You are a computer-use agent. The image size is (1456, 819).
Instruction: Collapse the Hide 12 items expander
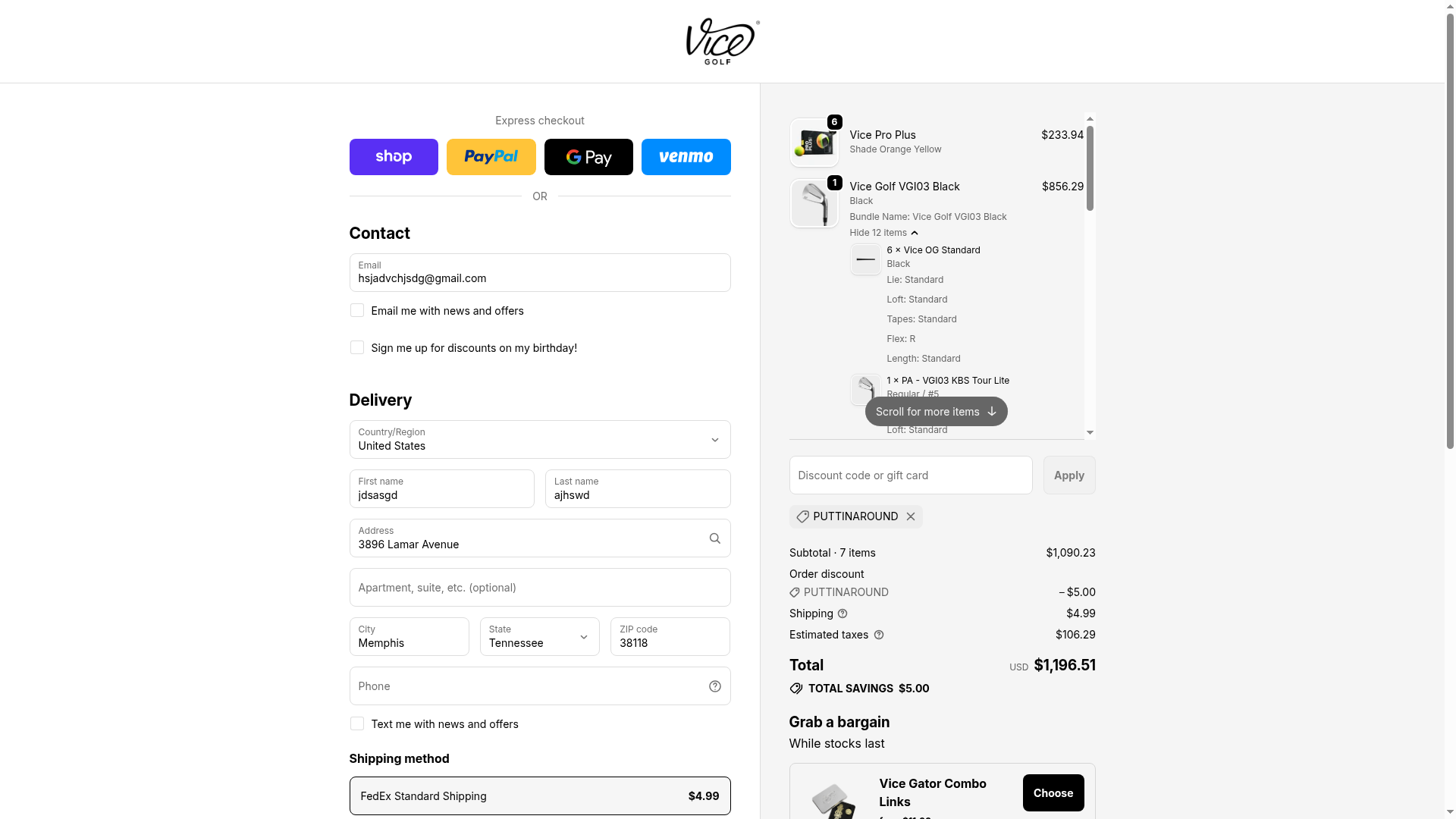click(883, 233)
